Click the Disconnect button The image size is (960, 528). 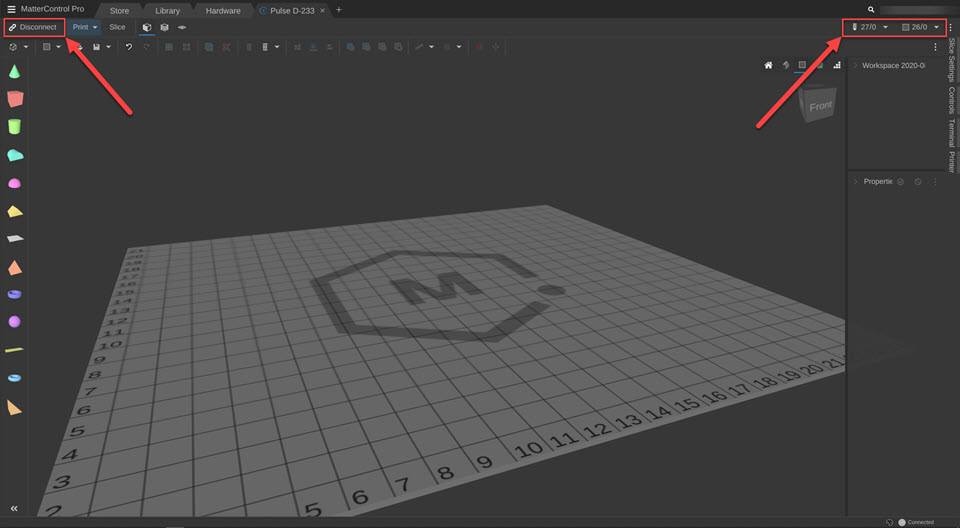[x=33, y=27]
